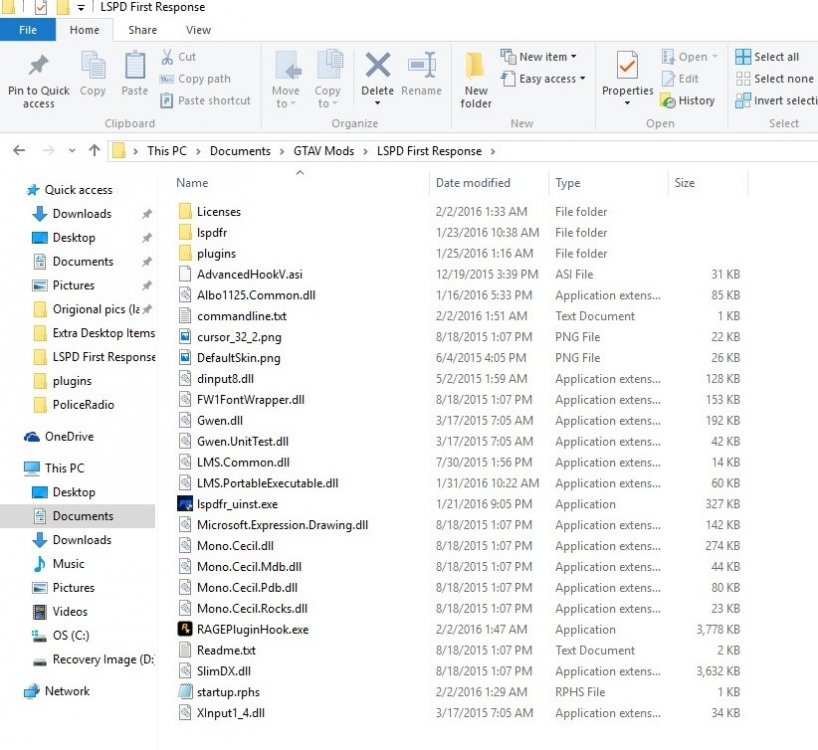This screenshot has width=818, height=750.
Task: Expand the Easy access dropdown
Action: (544, 79)
